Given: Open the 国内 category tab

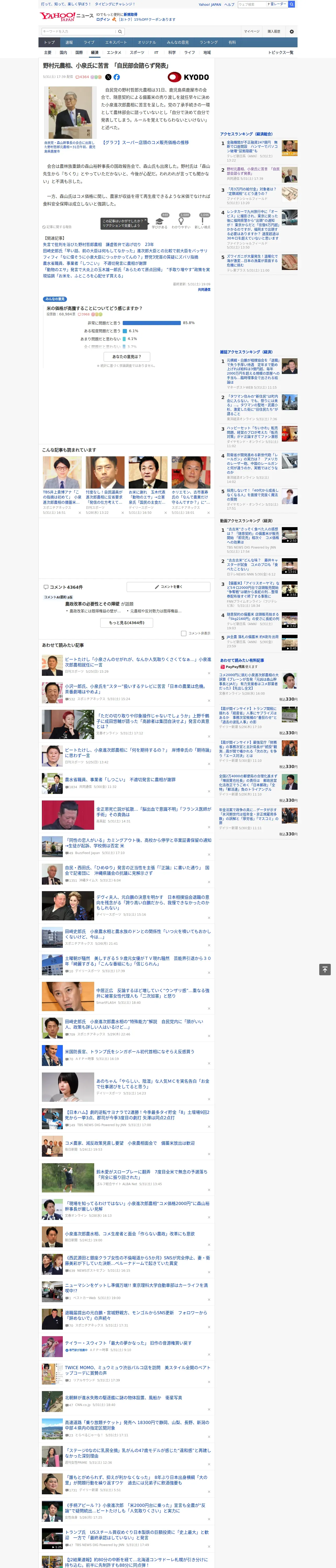Looking at the screenshot, I should (63, 52).
